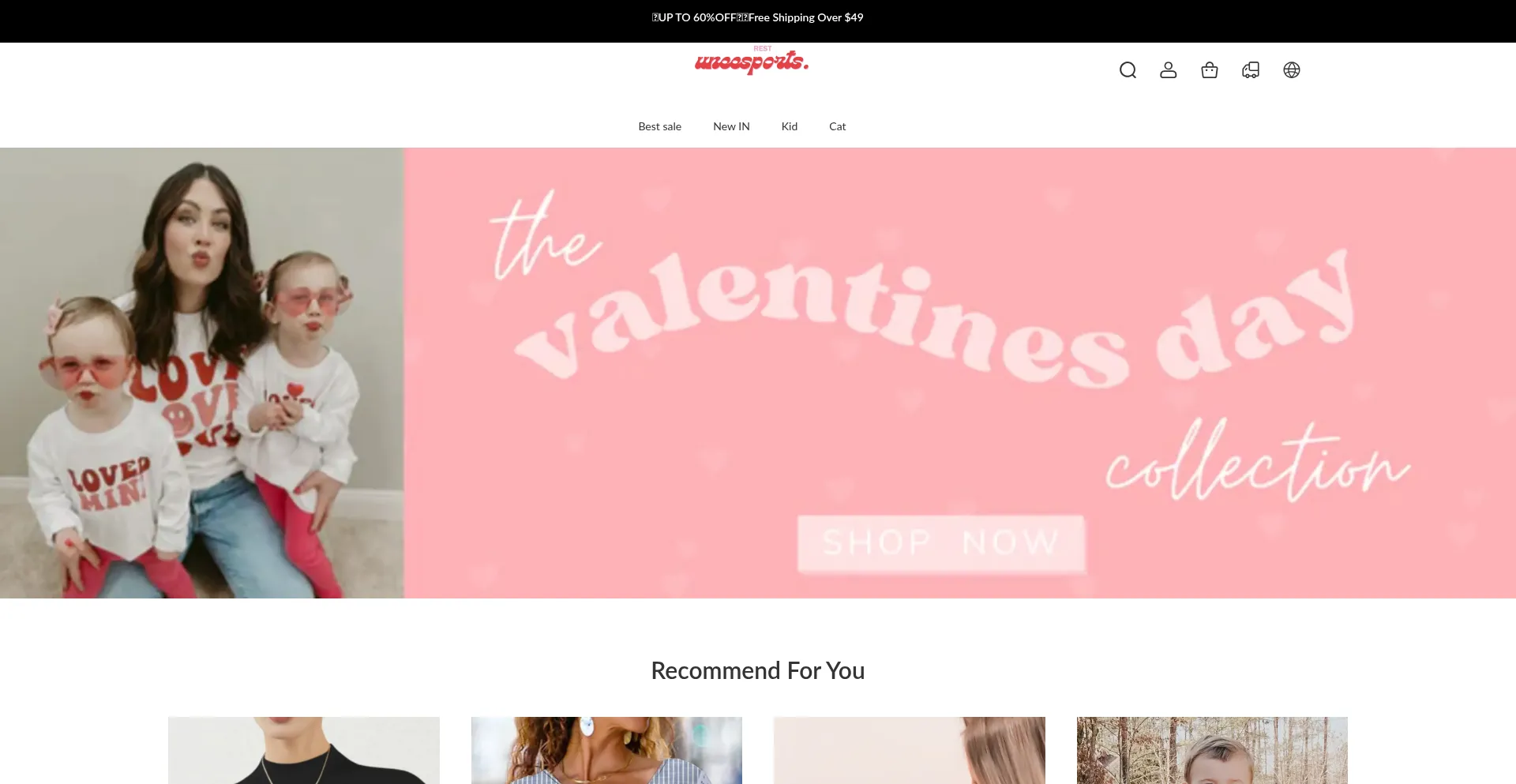Open the search magnifier icon
Screen dimensions: 1516x784
pos(1128,70)
